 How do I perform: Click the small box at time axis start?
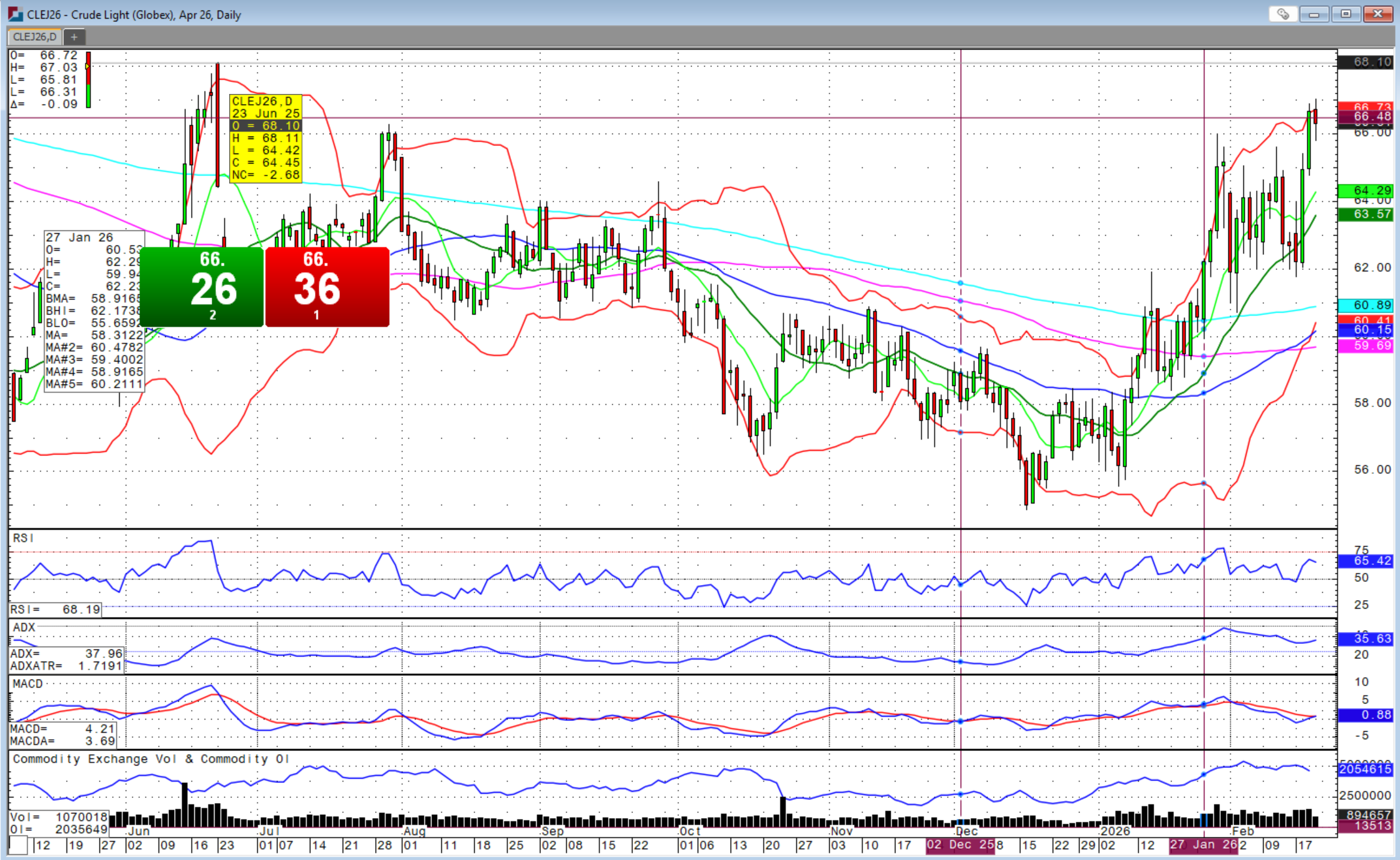(18, 846)
